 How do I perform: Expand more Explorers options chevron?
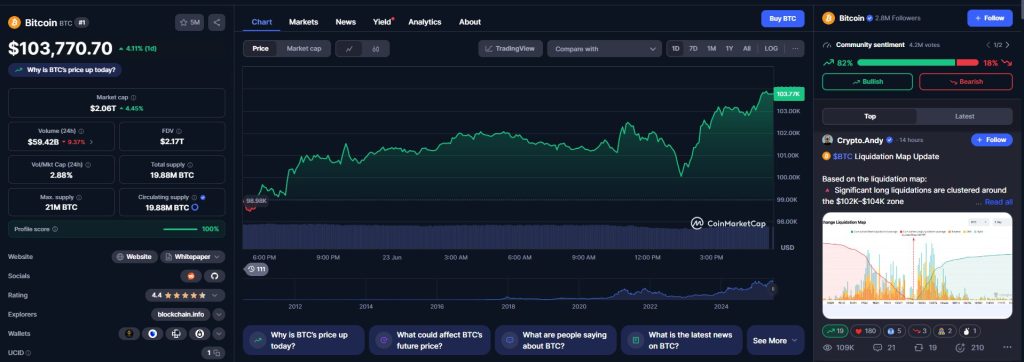click(218, 314)
